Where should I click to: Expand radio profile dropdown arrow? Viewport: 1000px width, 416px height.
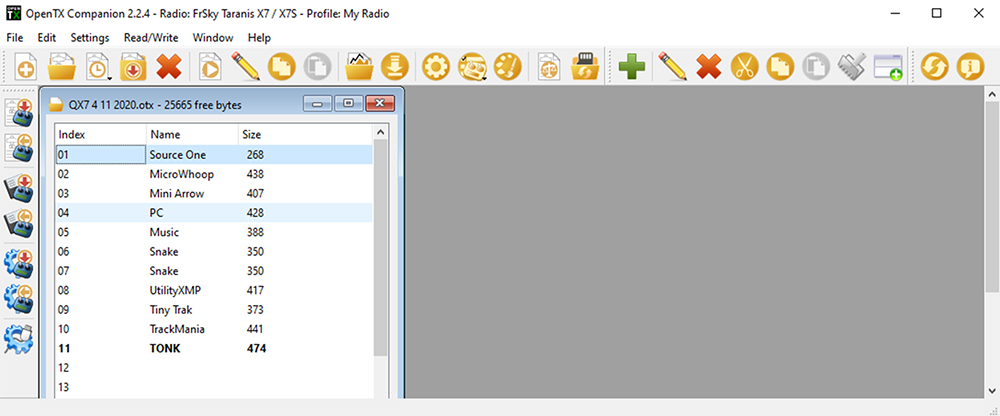485,78
